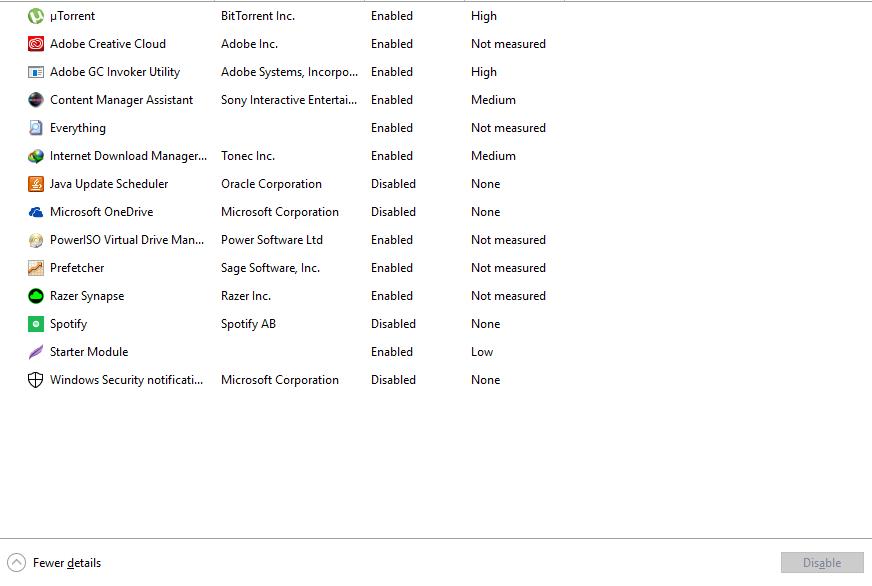Viewport: 872px width, 586px height.
Task: Click Windows Security's None impact
Action: pyautogui.click(x=485, y=380)
